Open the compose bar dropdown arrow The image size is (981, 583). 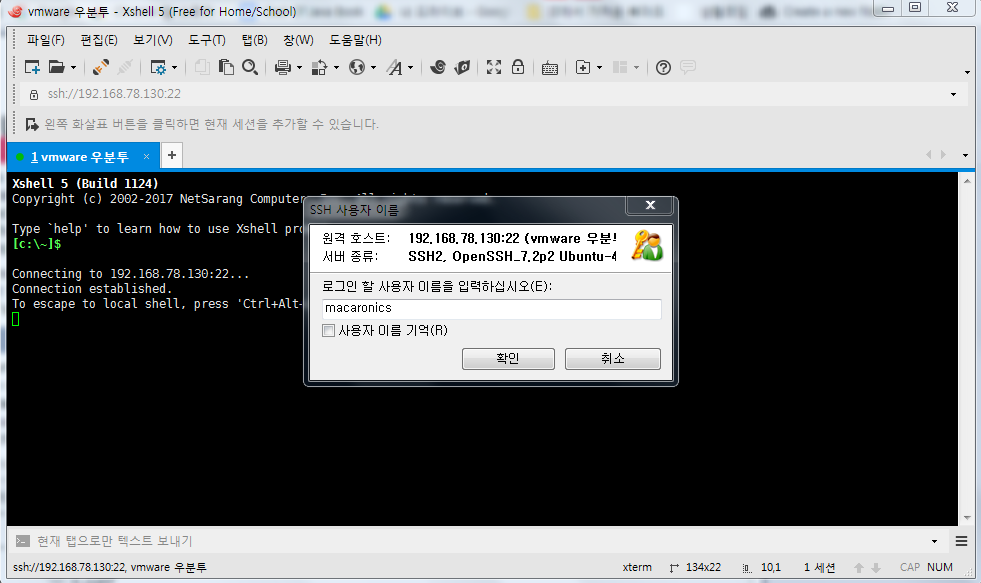tap(934, 542)
